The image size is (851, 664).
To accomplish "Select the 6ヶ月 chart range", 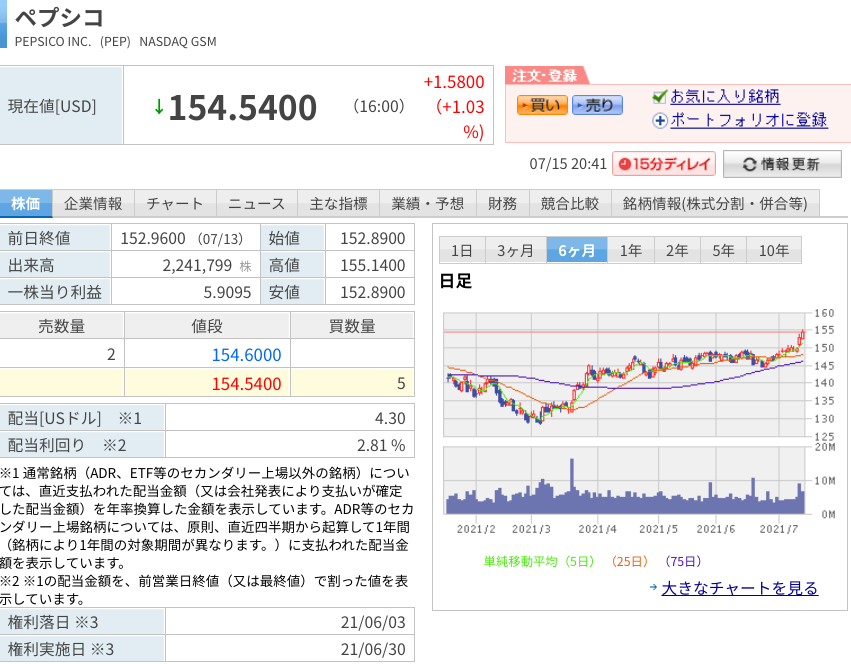I will tap(576, 250).
